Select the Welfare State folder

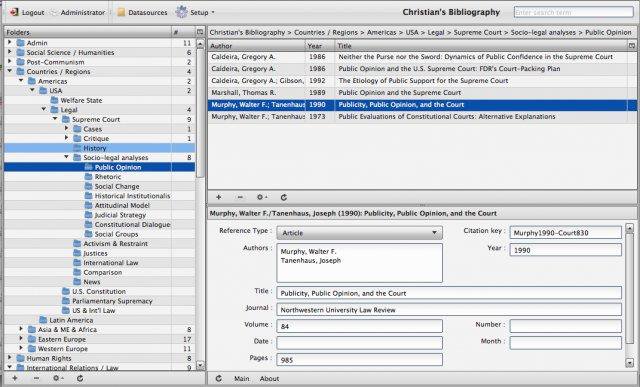(81, 100)
